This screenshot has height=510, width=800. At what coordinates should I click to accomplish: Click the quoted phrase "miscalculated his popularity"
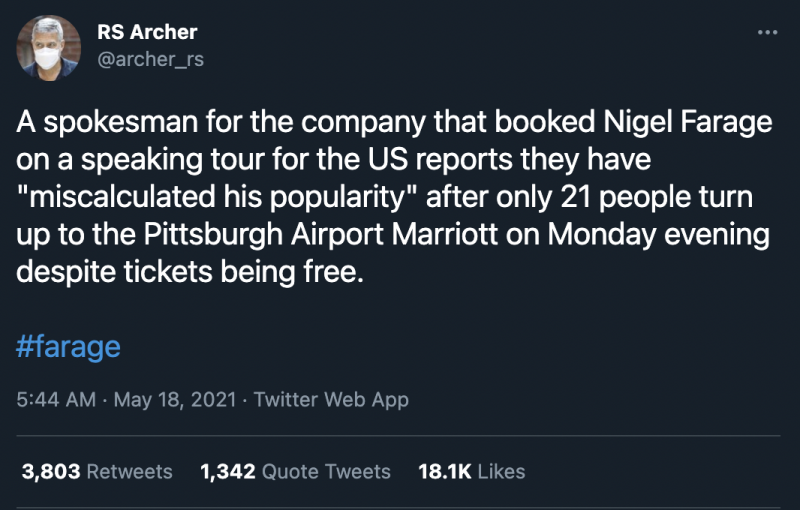pos(217,199)
